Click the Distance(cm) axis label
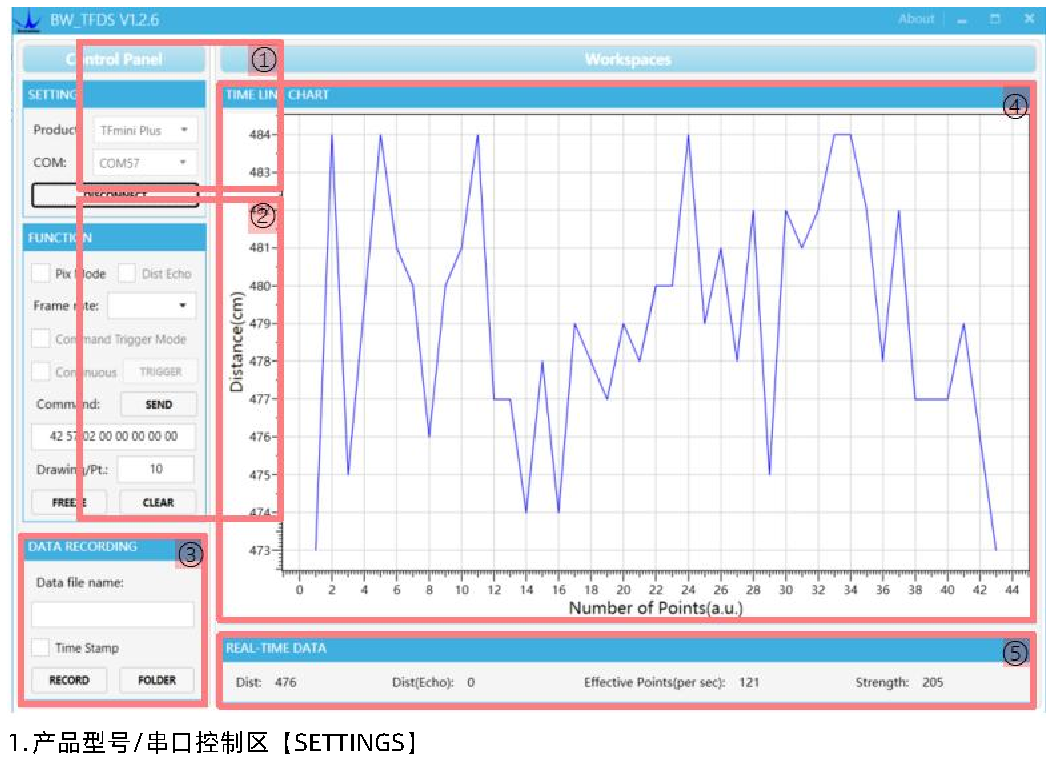Viewport: 1053px width, 763px height. pos(236,342)
